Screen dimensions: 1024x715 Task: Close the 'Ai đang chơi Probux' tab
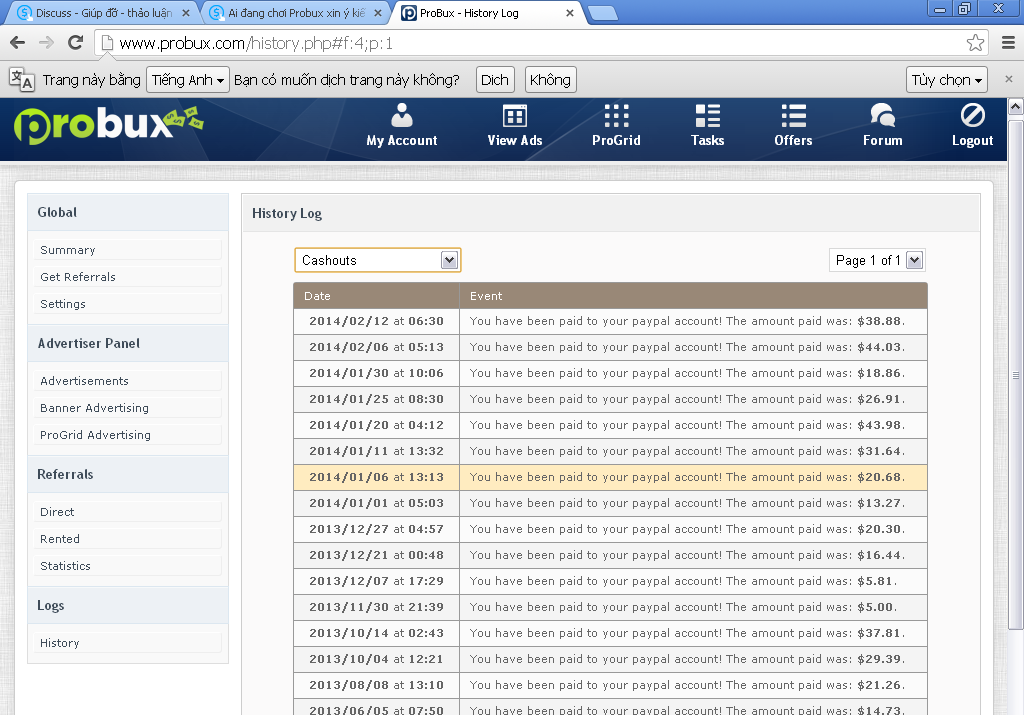point(377,13)
